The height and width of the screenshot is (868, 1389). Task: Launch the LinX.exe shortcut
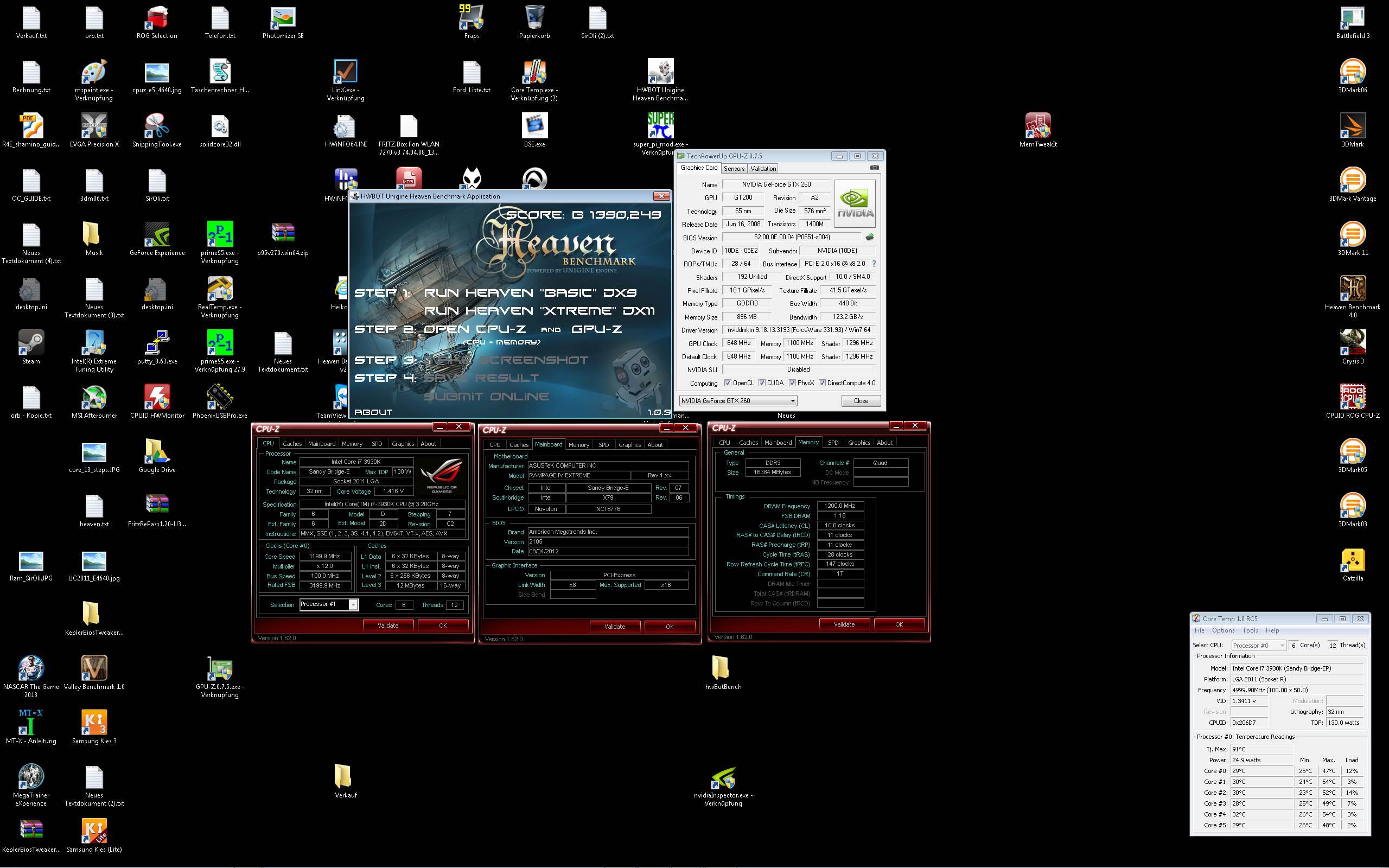tap(346, 80)
